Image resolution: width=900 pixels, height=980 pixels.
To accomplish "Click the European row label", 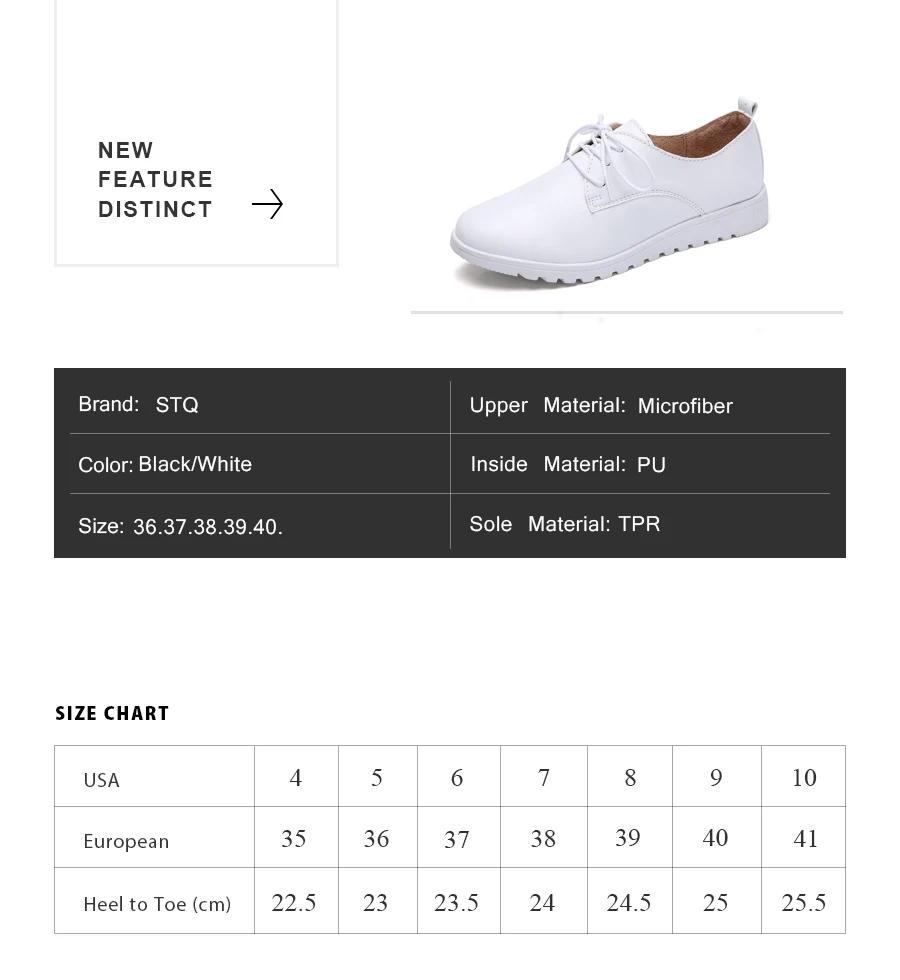I will point(126,841).
